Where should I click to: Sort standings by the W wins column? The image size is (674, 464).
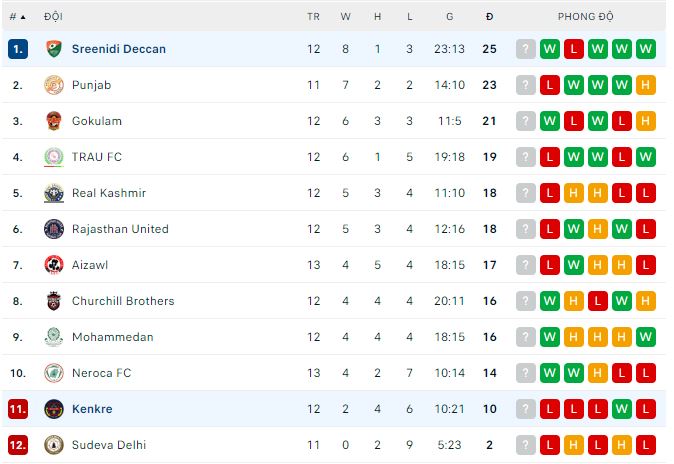coord(346,16)
